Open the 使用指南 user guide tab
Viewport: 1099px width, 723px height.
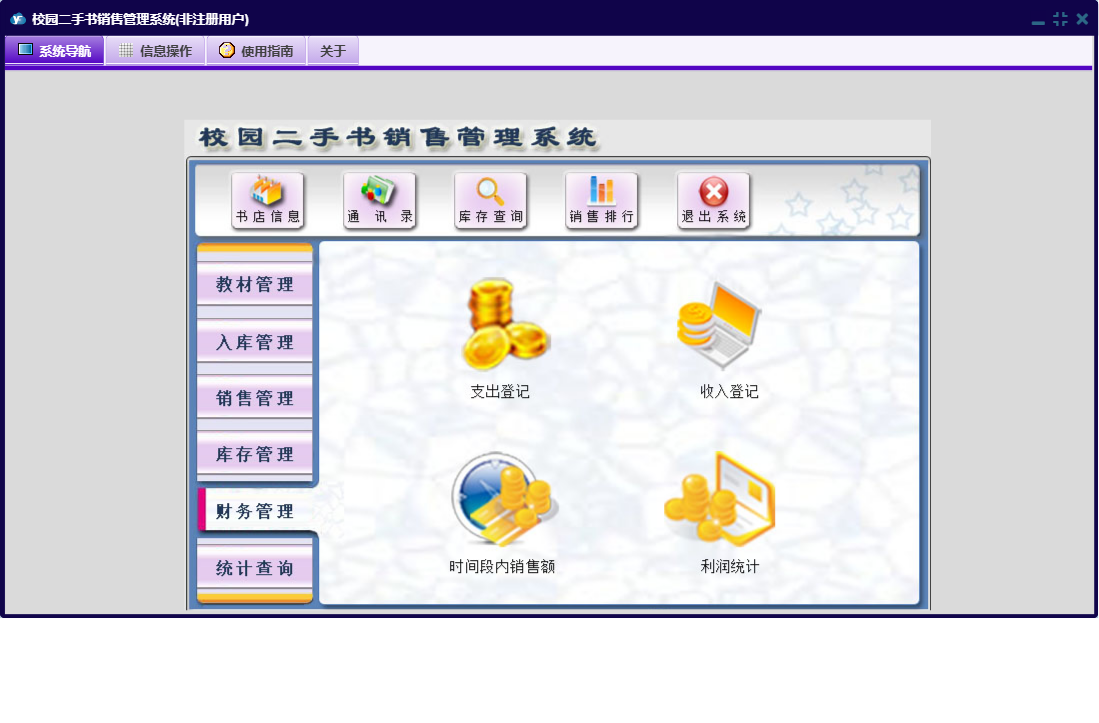[x=256, y=51]
